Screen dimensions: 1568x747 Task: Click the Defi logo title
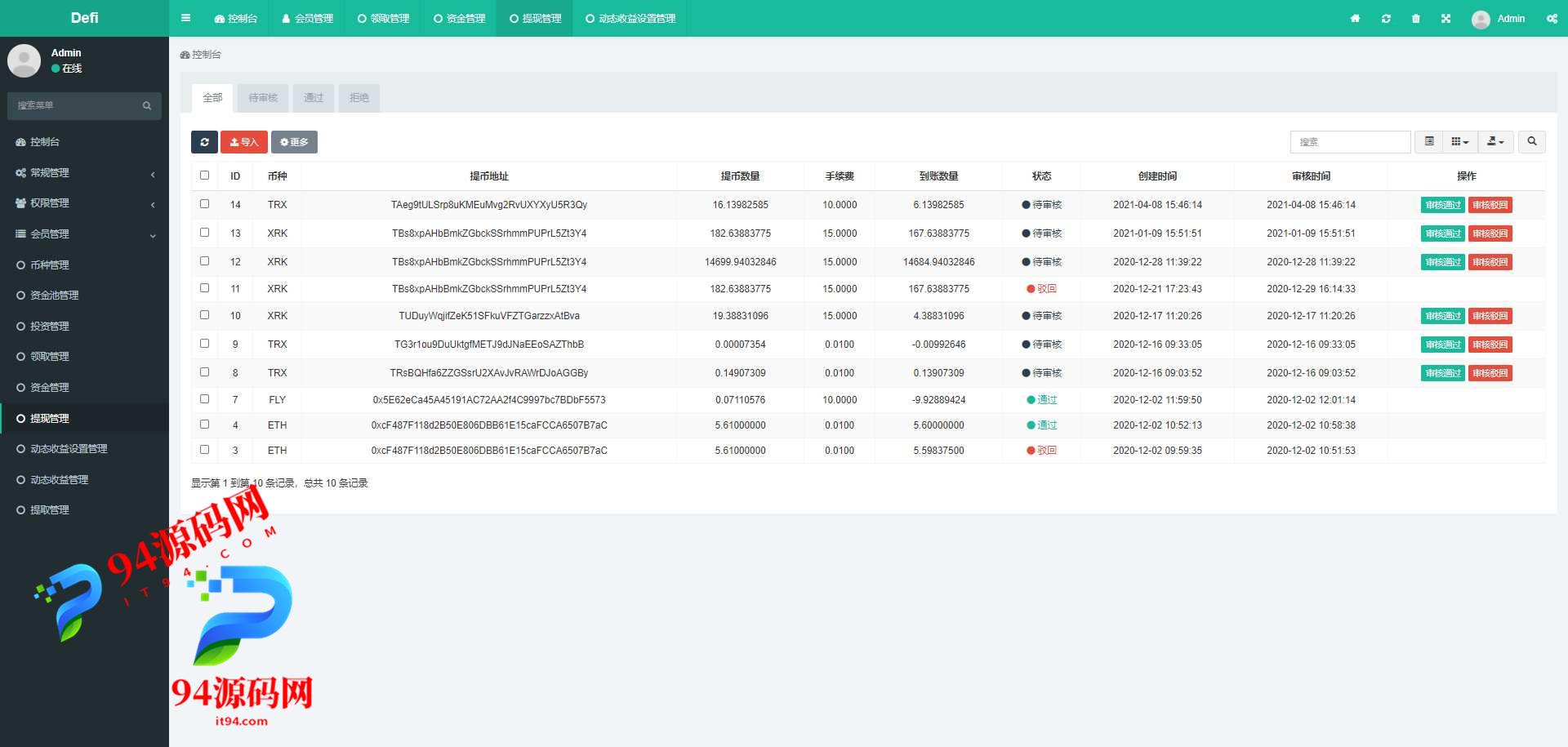pos(84,18)
